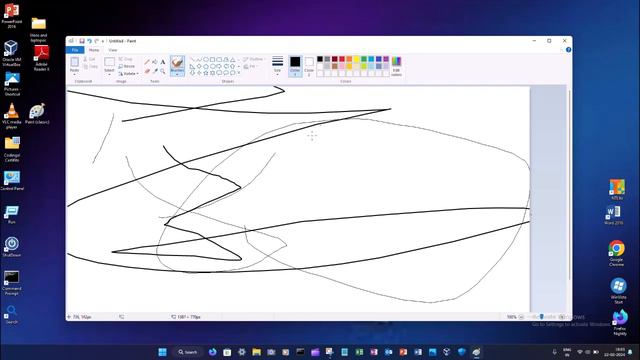The width and height of the screenshot is (640, 360).
Task: Pick the five-point Star shape
Action: coord(206,73)
